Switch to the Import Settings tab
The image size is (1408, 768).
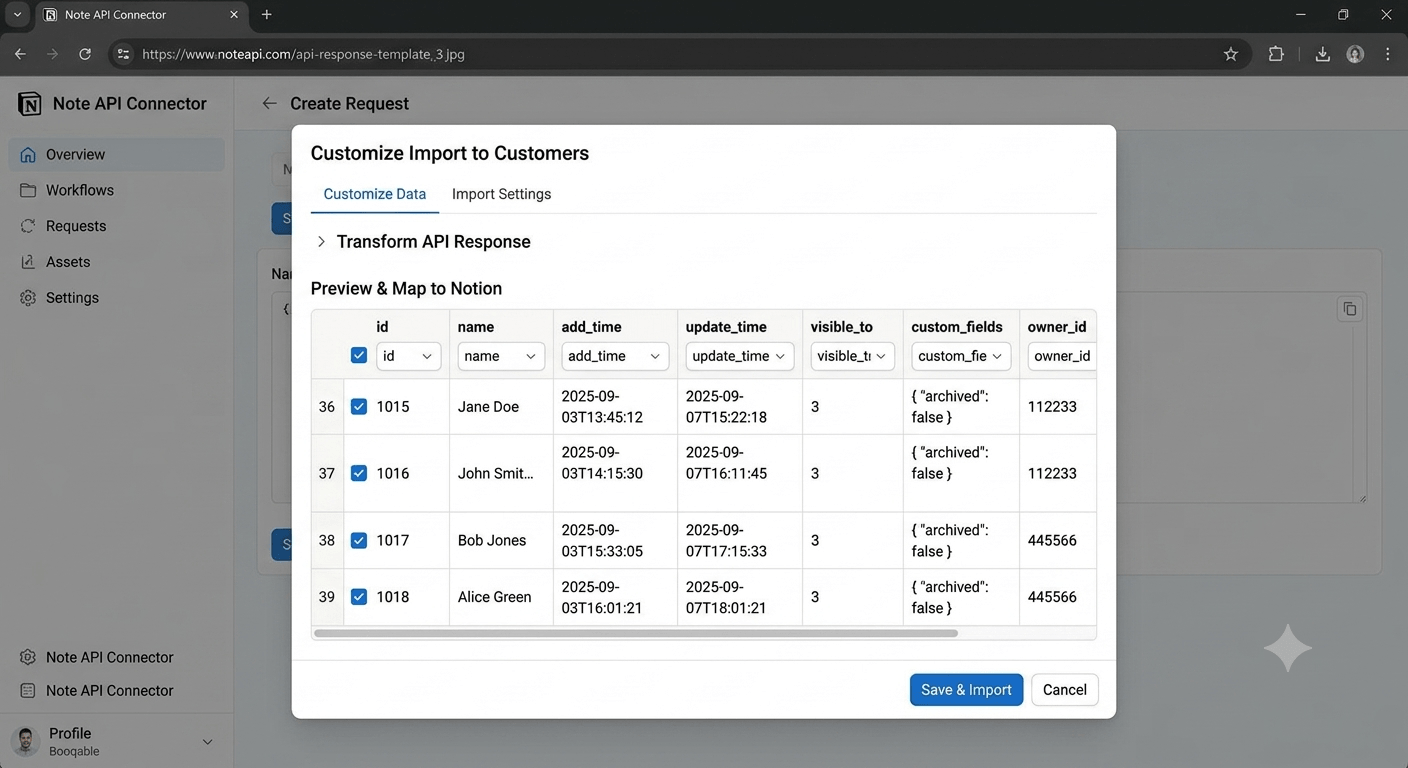tap(501, 194)
